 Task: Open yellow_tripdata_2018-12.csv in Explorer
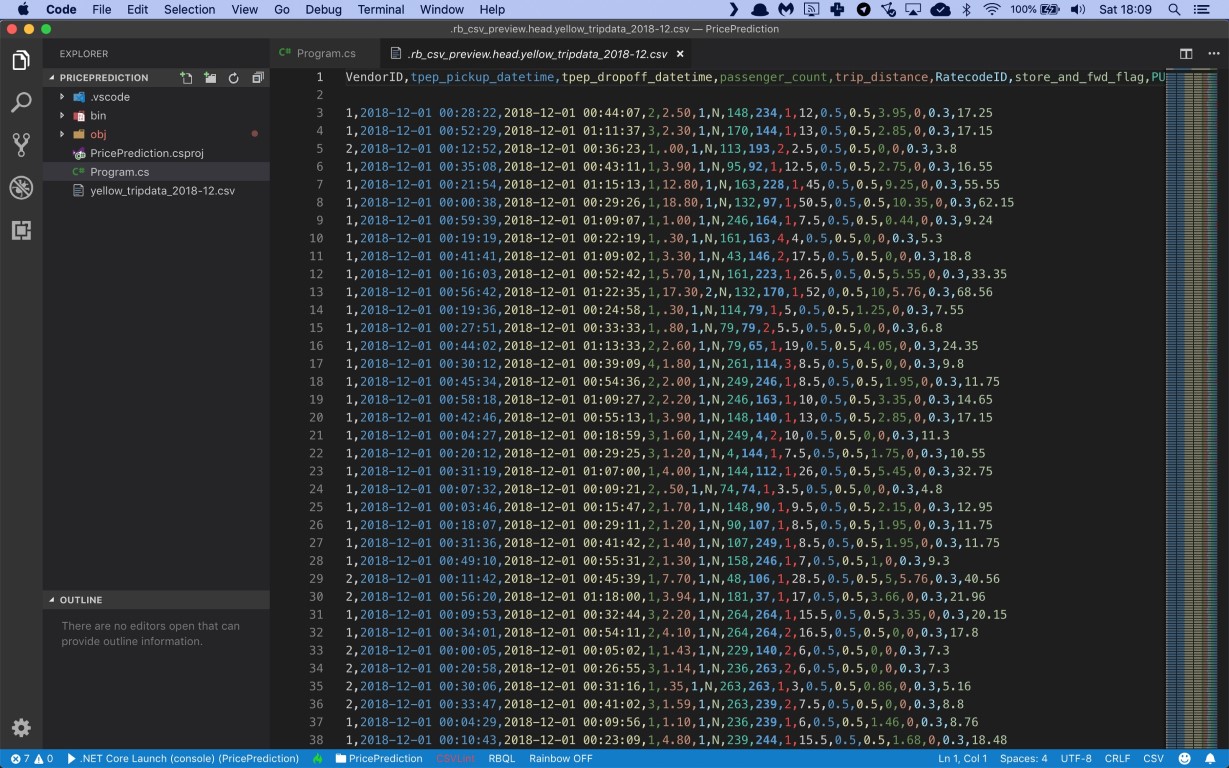(x=162, y=190)
